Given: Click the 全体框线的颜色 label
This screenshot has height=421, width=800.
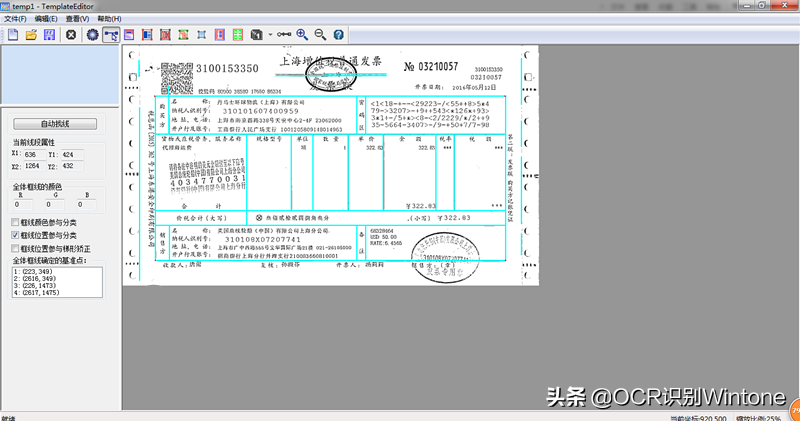Looking at the screenshot, I should [x=37, y=187].
